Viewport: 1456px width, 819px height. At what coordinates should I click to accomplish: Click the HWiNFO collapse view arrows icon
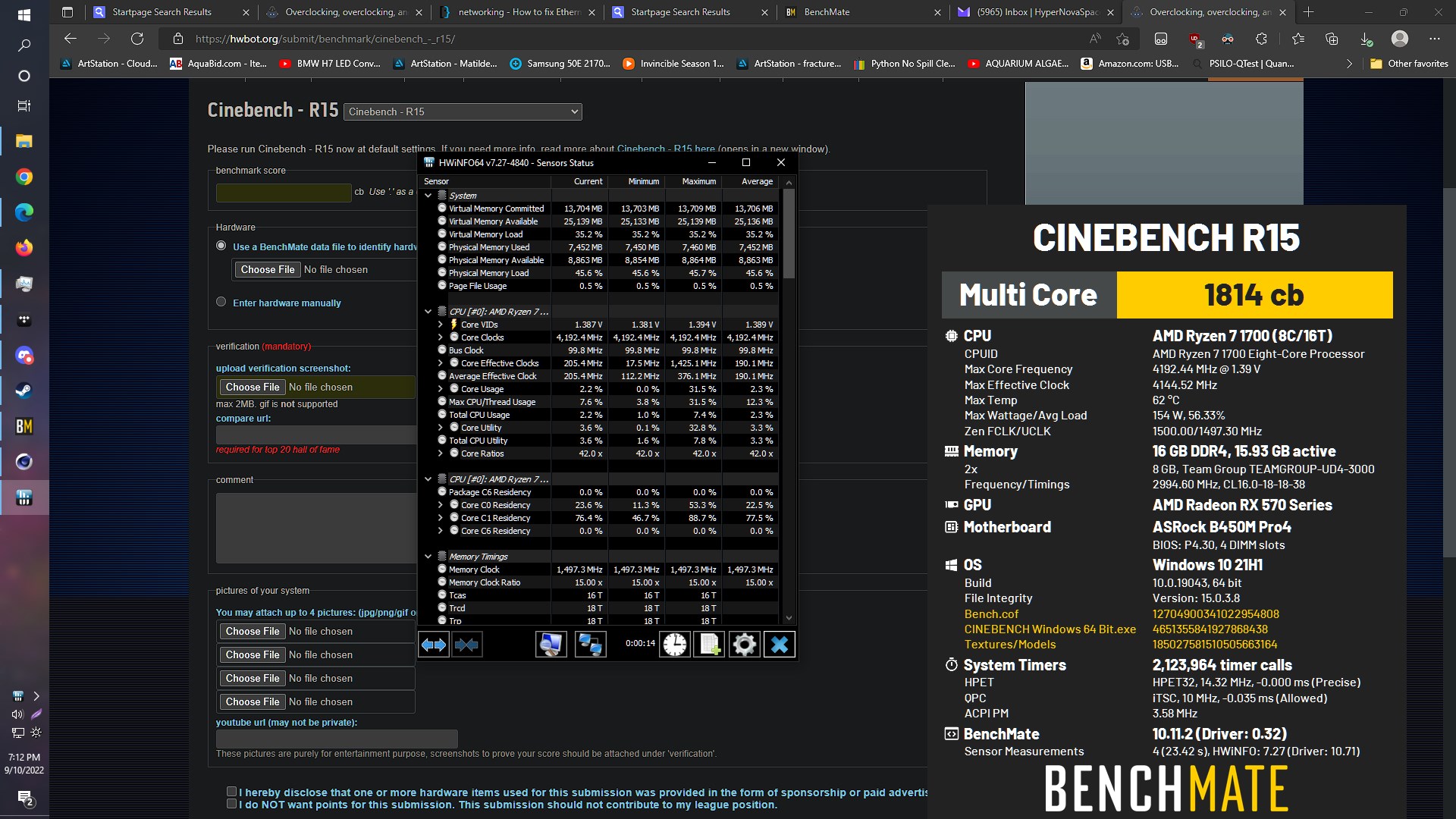[x=466, y=645]
